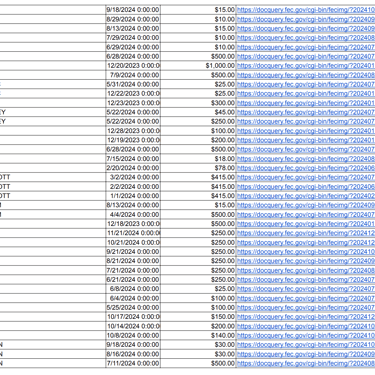Select the date cell 11/21/2024
Viewport: 375px width, 375px height.
133,233
